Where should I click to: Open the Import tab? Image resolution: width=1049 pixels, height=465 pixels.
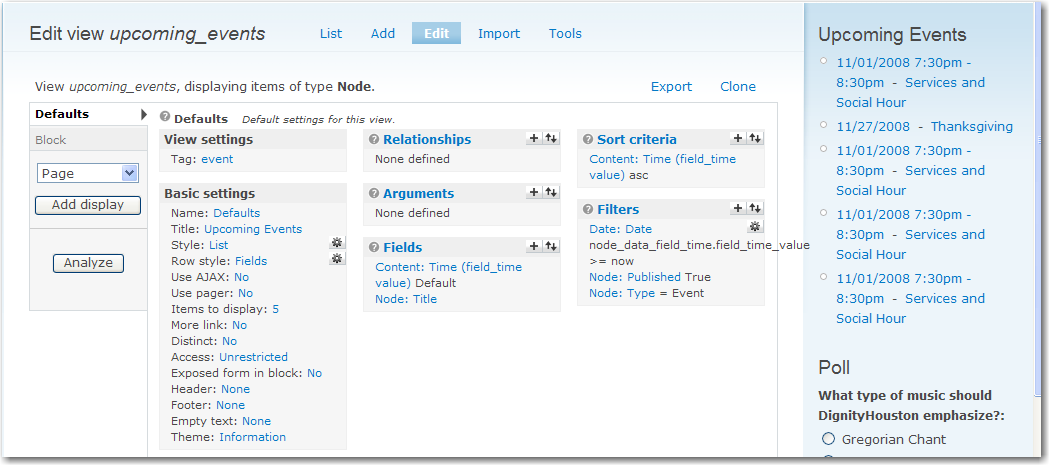(499, 33)
